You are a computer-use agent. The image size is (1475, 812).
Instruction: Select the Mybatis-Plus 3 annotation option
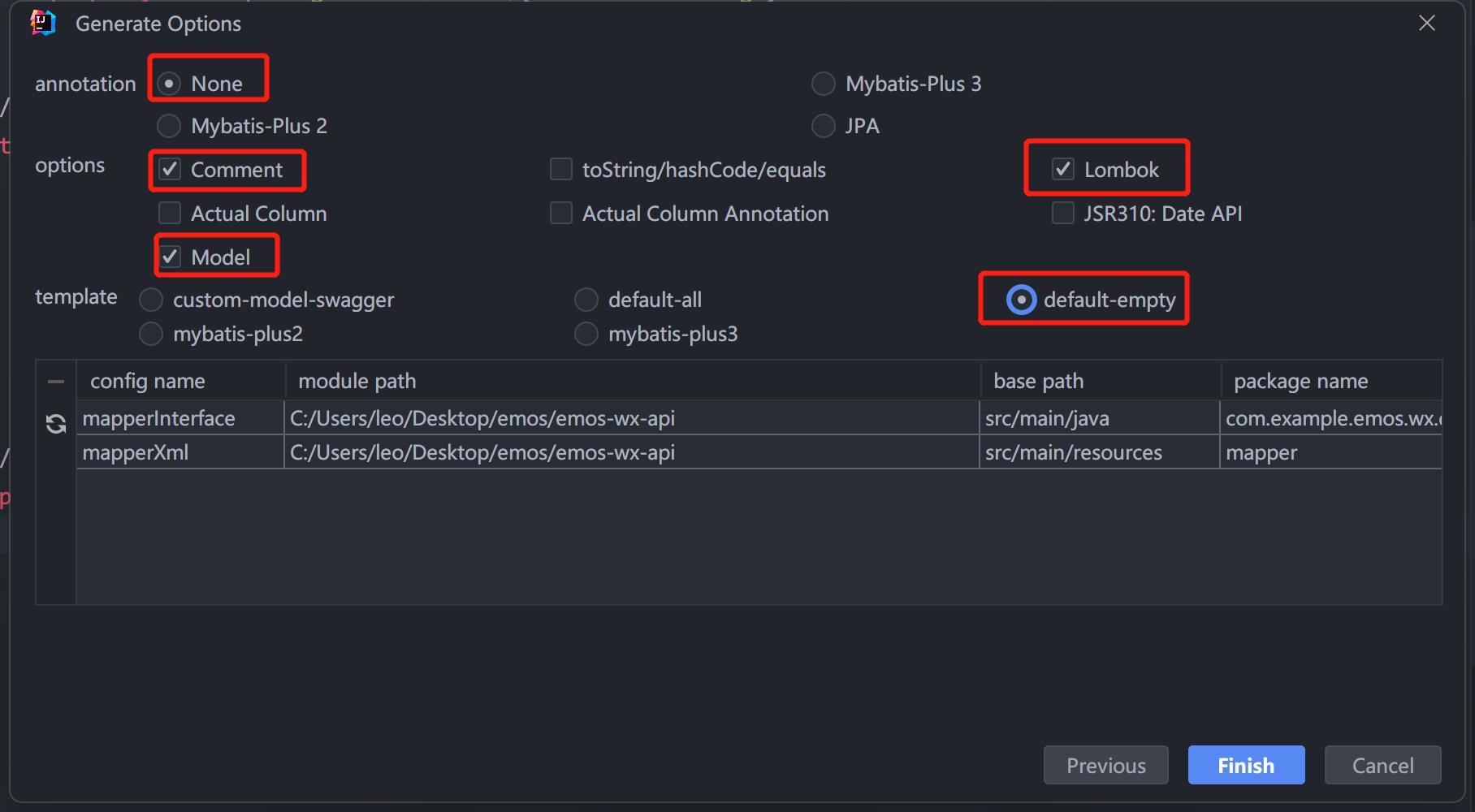824,84
